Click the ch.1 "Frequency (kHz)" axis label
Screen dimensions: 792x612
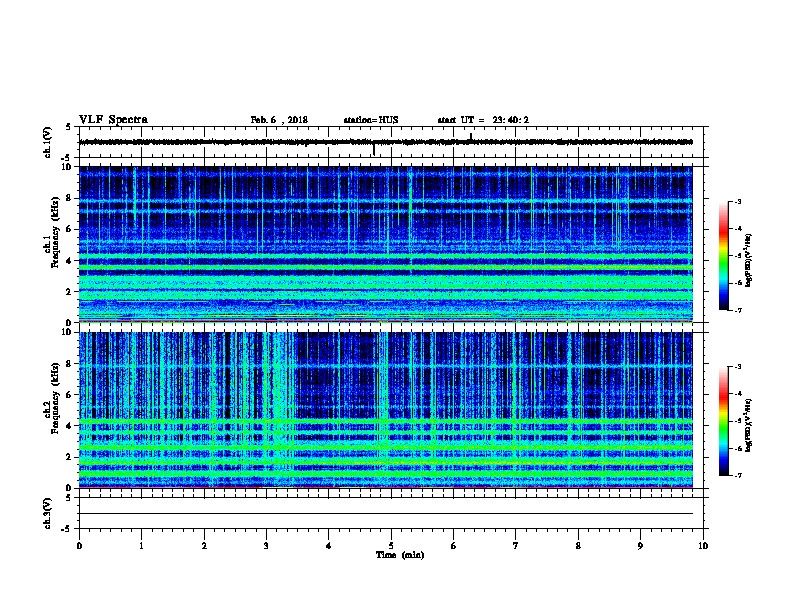[55, 232]
